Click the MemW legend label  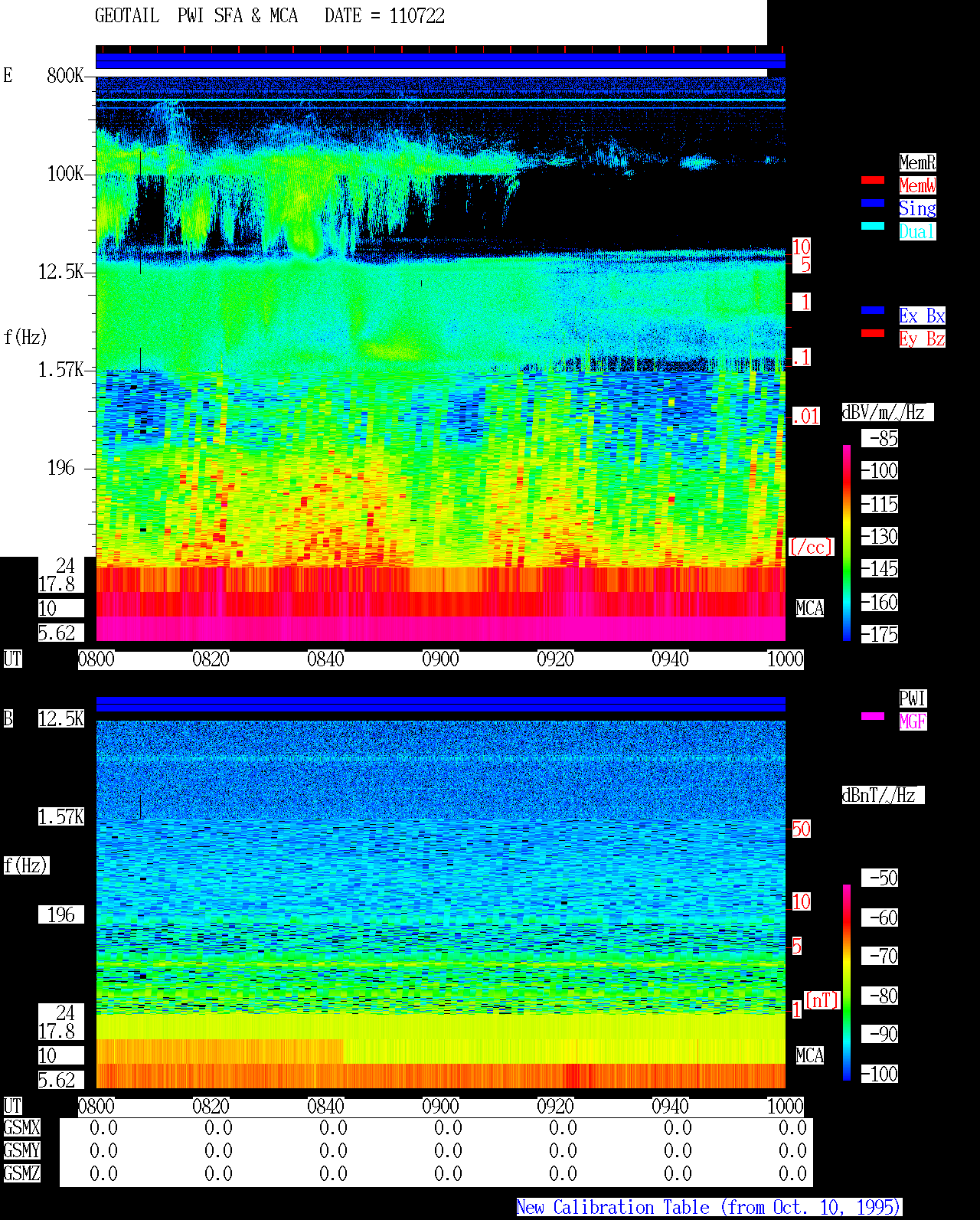coord(917,185)
